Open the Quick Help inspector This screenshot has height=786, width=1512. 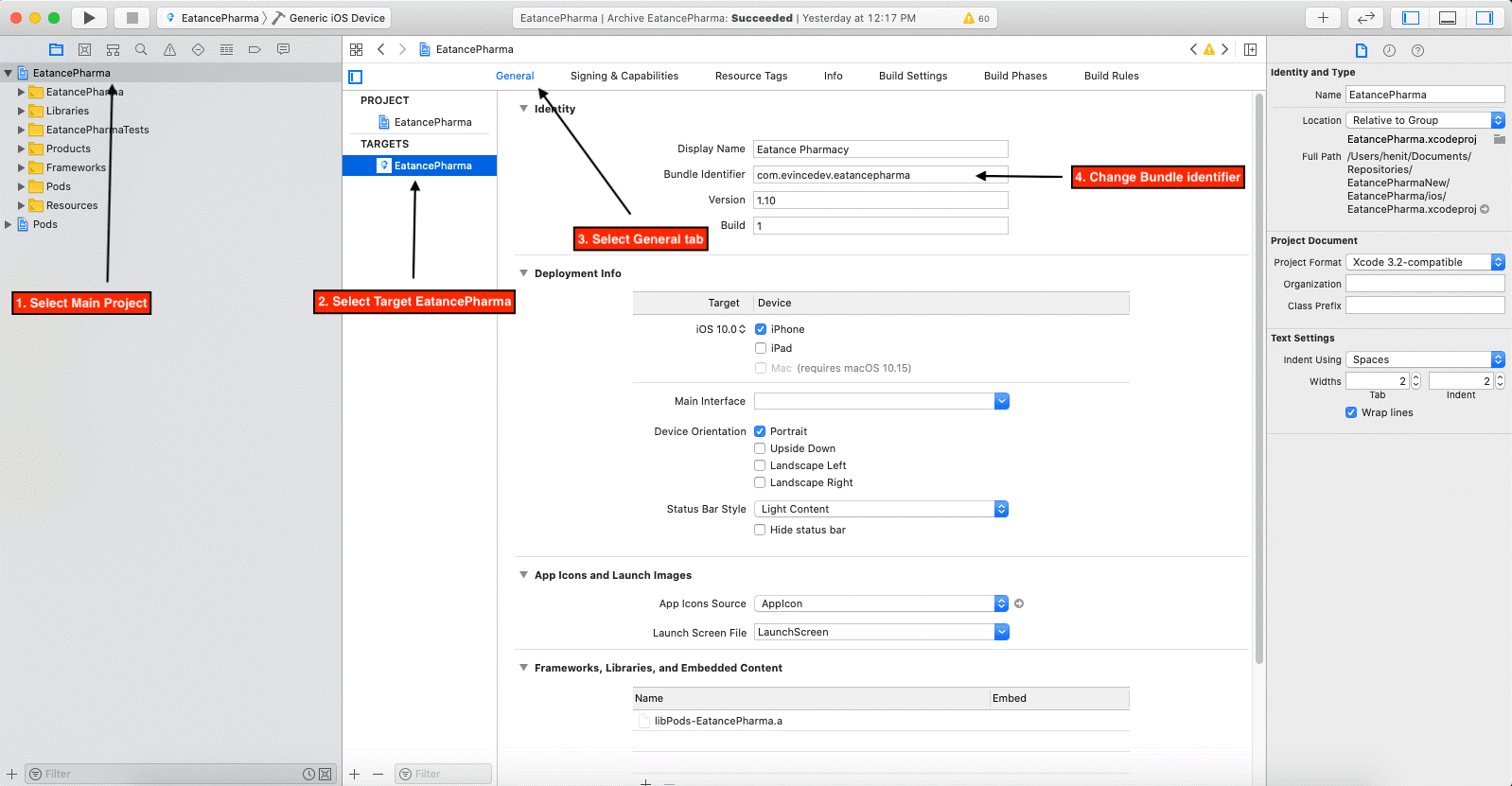(1417, 50)
